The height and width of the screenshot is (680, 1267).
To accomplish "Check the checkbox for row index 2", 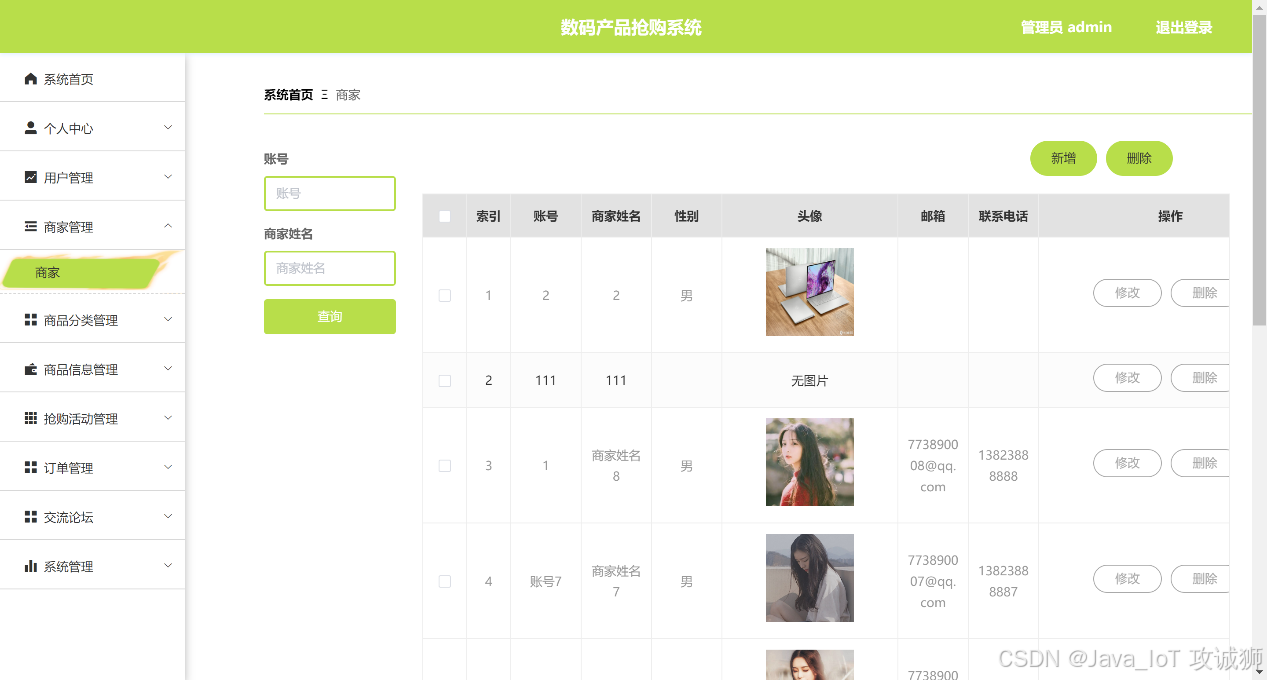I will tap(445, 381).
